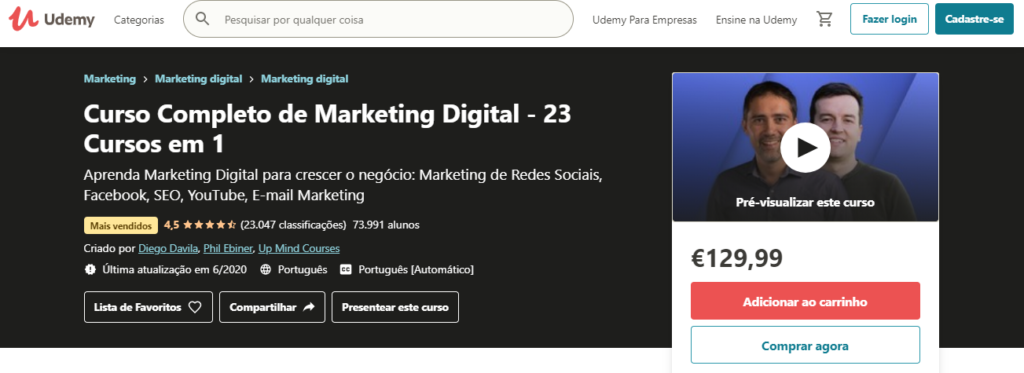Click the Lista de Favoritos button
Screen dimensions: 1024x373
(148, 307)
